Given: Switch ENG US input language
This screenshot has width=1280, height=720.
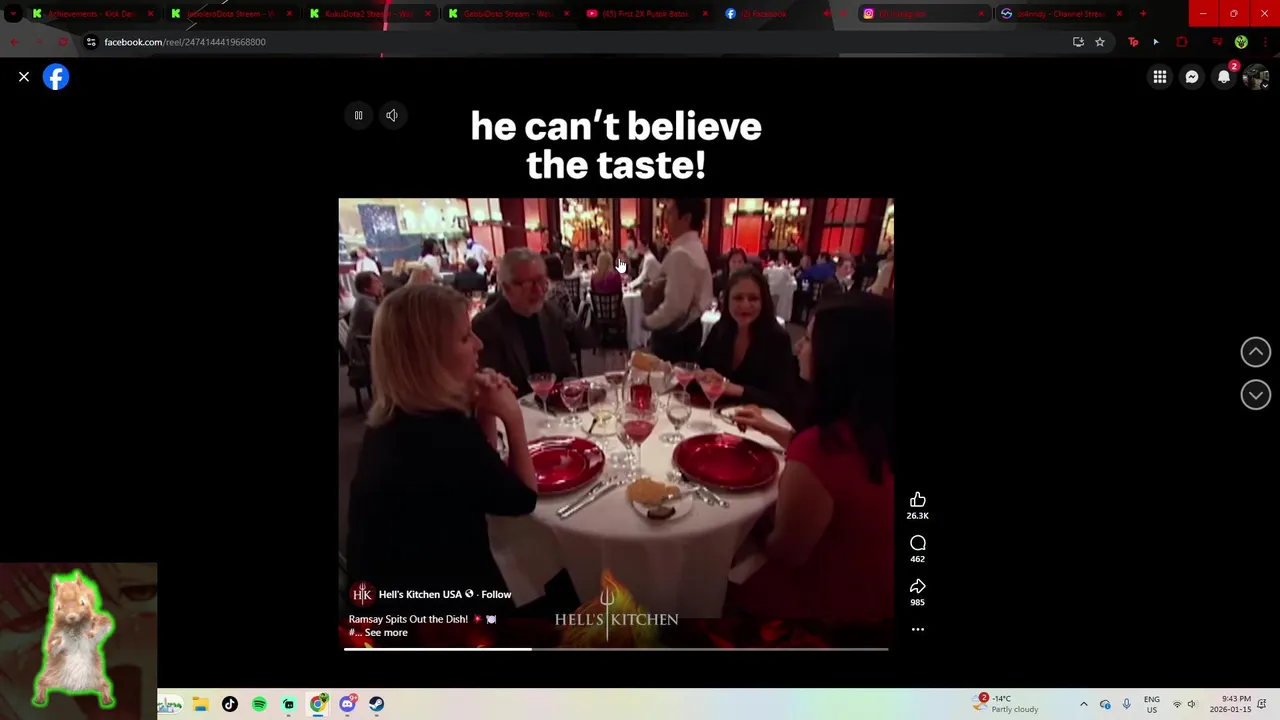Looking at the screenshot, I should (x=1152, y=704).
